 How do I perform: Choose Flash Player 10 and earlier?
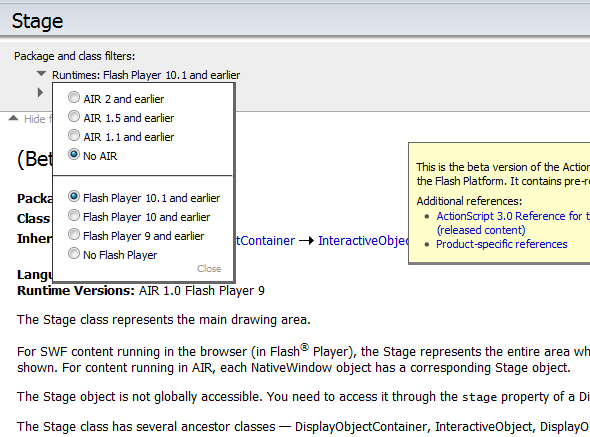[74, 215]
